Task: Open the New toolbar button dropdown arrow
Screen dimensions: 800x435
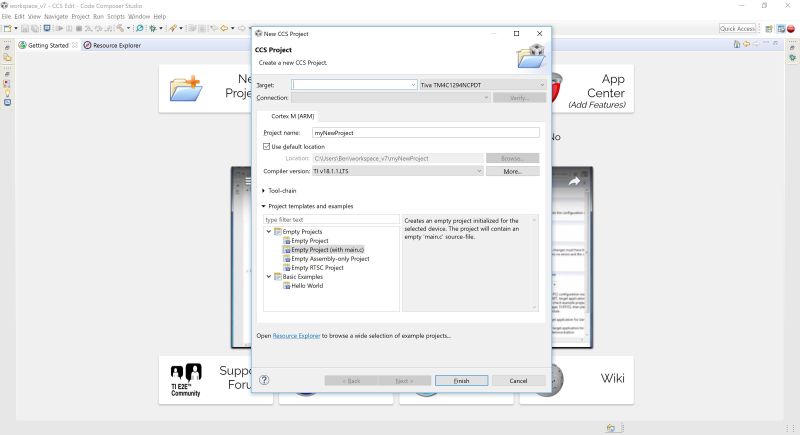Action: [16, 29]
